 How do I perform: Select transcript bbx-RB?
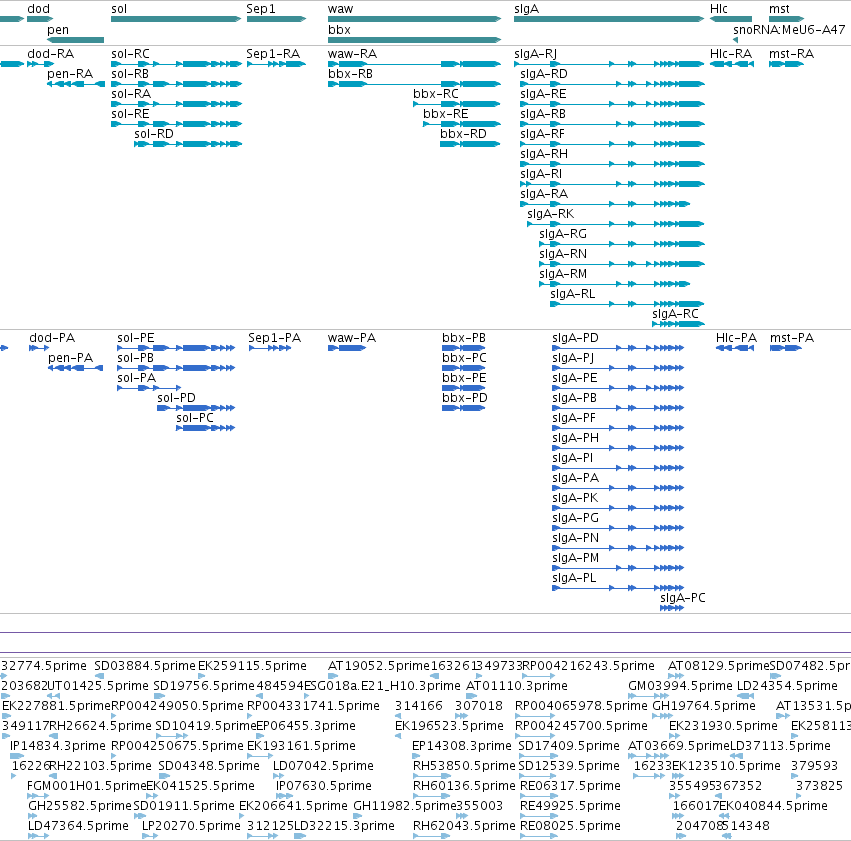(x=350, y=74)
